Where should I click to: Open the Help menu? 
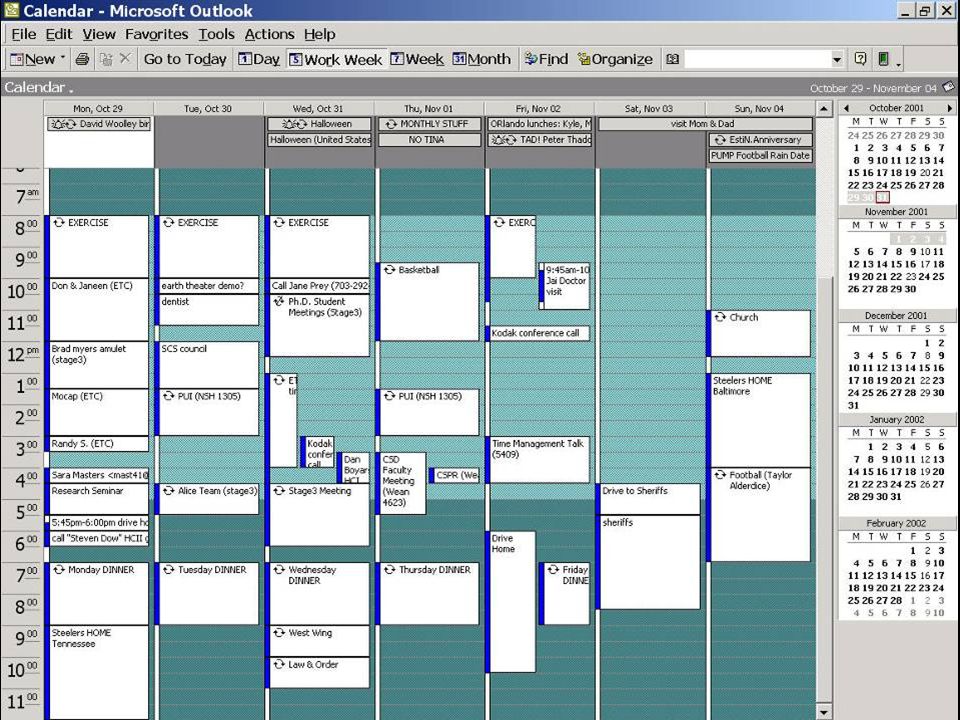coord(320,34)
